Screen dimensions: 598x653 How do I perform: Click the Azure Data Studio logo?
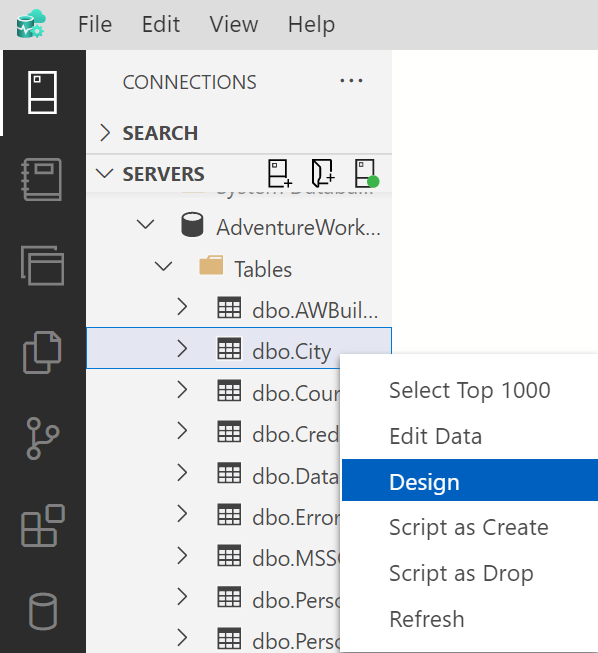tap(31, 23)
